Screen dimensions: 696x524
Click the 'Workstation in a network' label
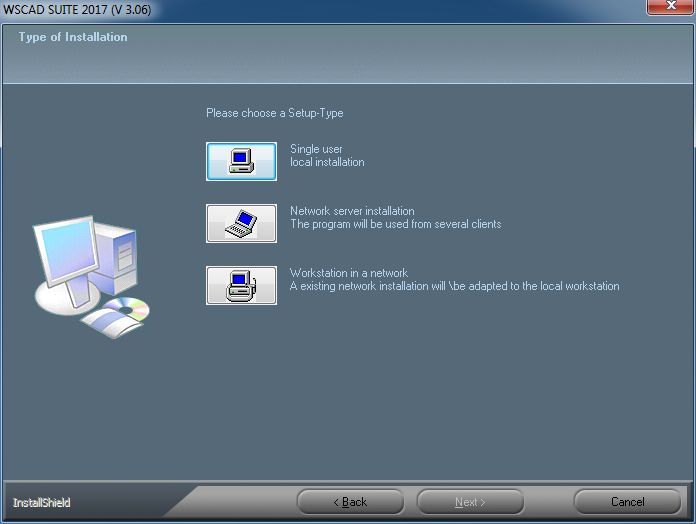[x=349, y=273]
